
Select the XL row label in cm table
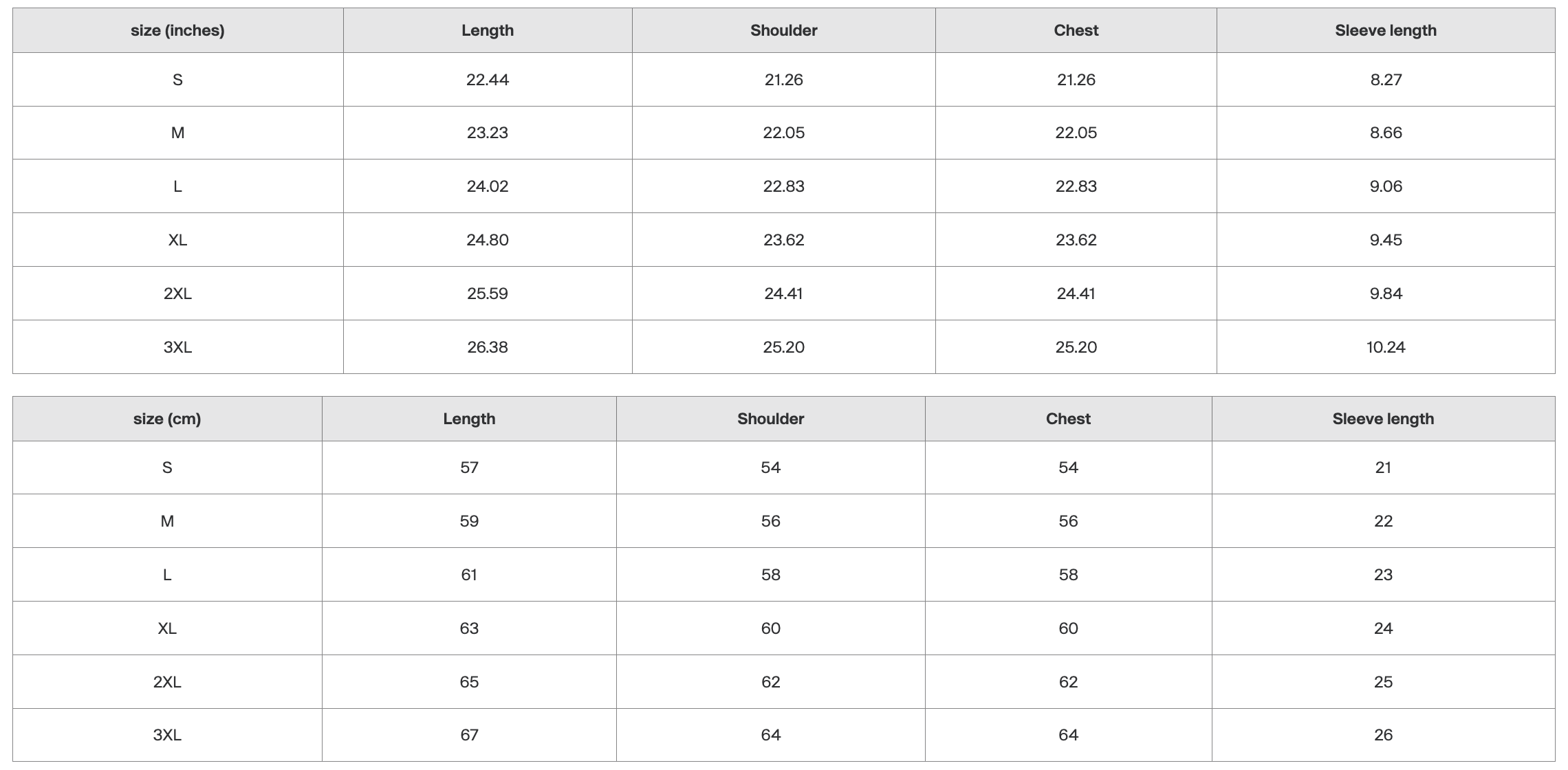point(167,628)
